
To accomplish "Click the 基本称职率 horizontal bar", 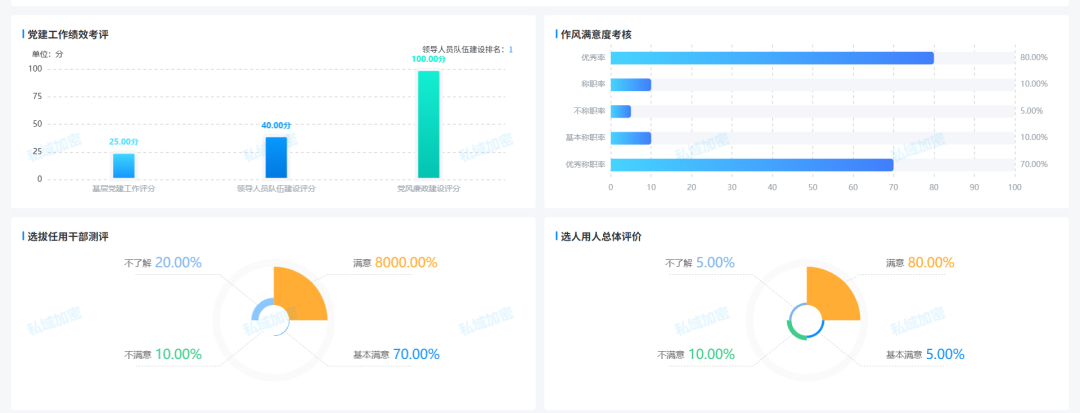I will (x=630, y=138).
